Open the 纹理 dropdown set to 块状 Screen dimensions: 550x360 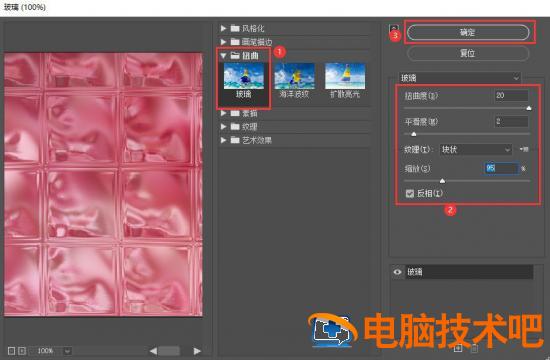pos(476,150)
